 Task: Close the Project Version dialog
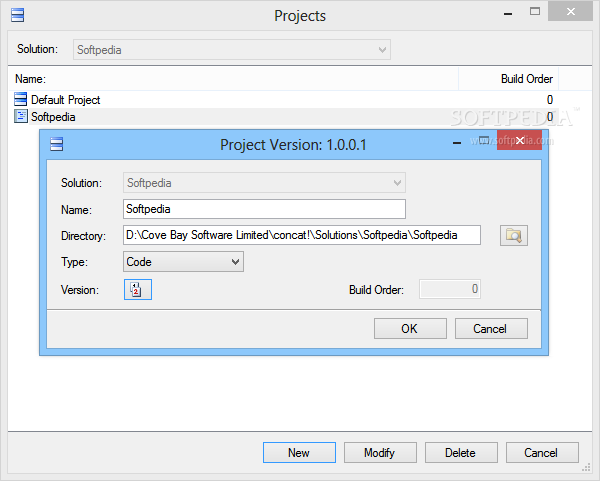(519, 140)
